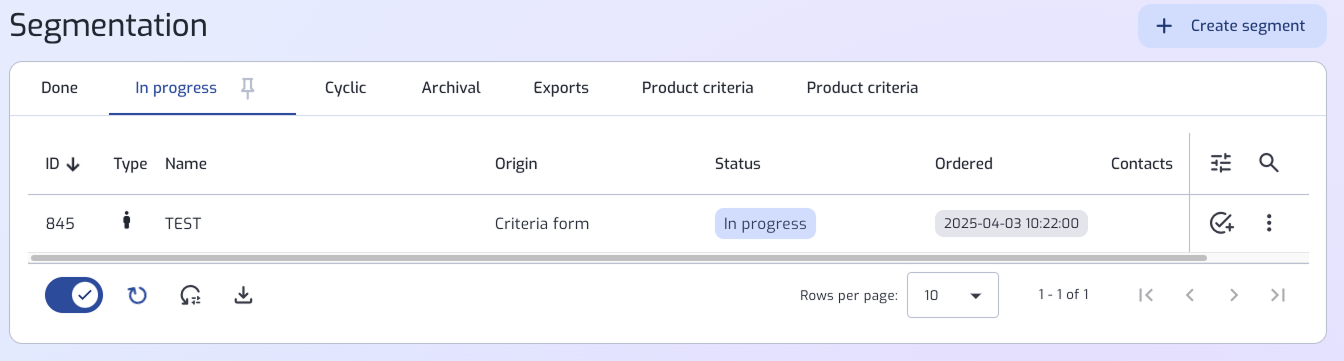Click the pin icon beside In progress tab
This screenshot has height=361, width=1344.
248,88
